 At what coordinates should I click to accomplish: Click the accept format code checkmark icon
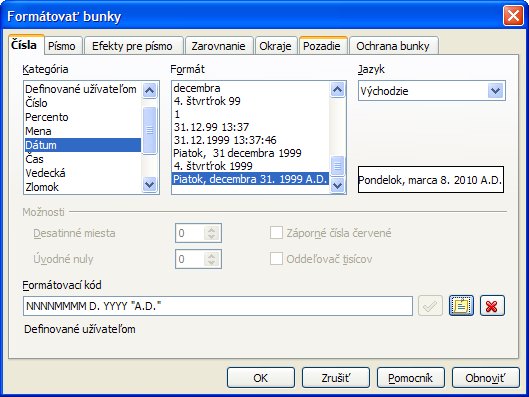click(430, 306)
